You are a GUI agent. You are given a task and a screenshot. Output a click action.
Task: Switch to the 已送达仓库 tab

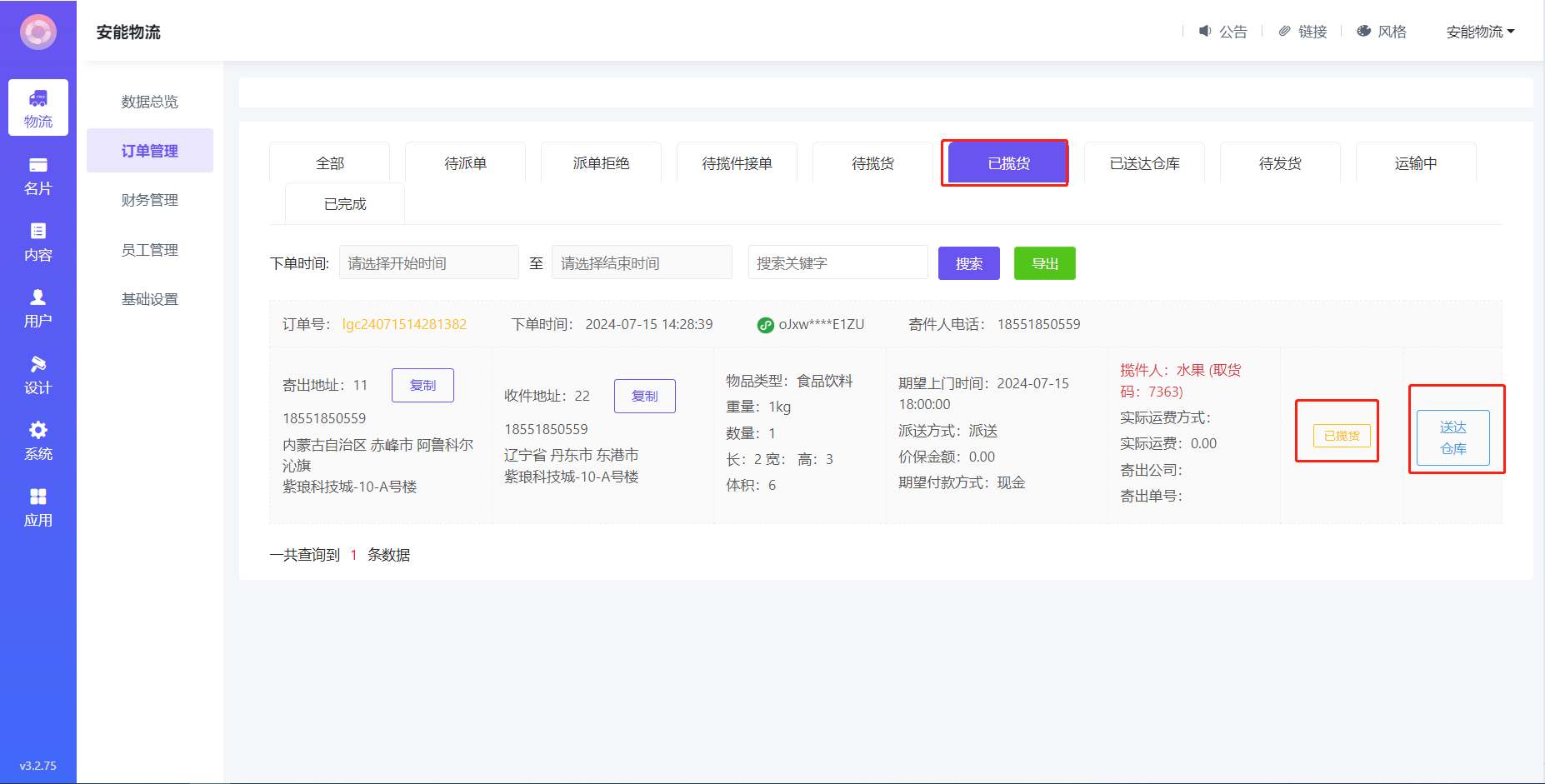tap(1144, 163)
